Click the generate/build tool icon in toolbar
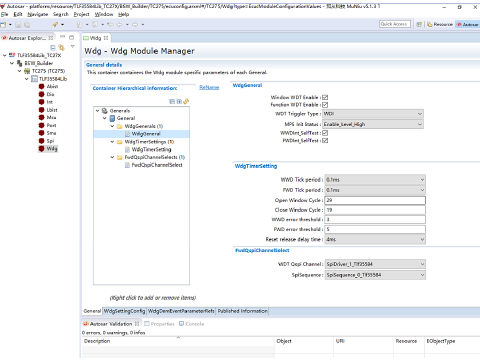Viewport: 480px width, 360px height. (x=55, y=24)
